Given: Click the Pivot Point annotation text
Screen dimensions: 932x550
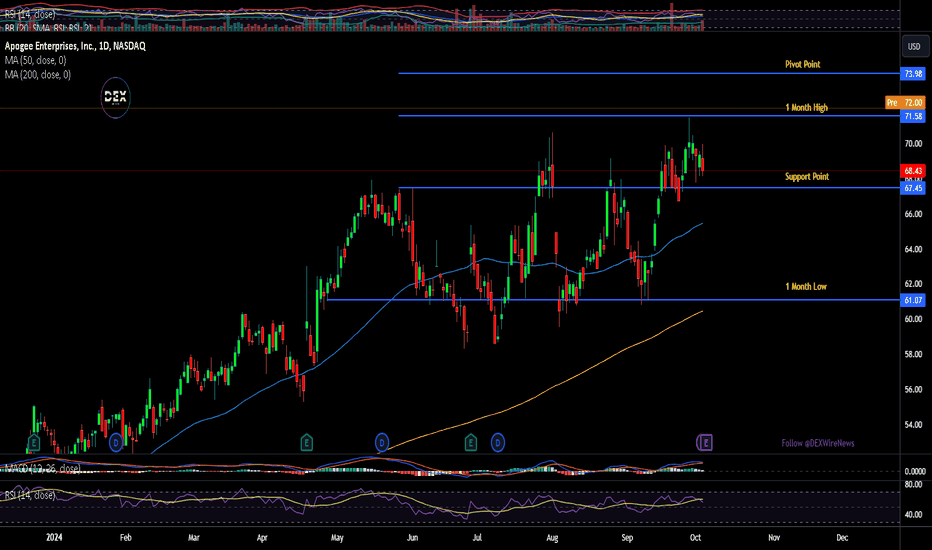Looking at the screenshot, I should [x=802, y=64].
